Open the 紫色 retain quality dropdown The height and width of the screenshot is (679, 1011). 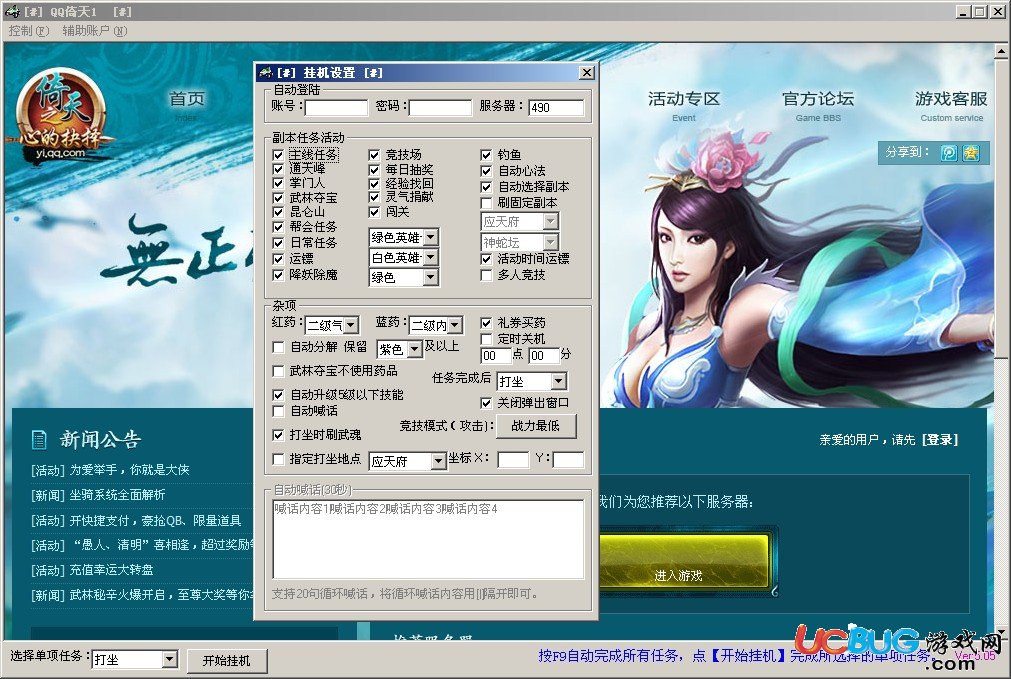click(415, 349)
